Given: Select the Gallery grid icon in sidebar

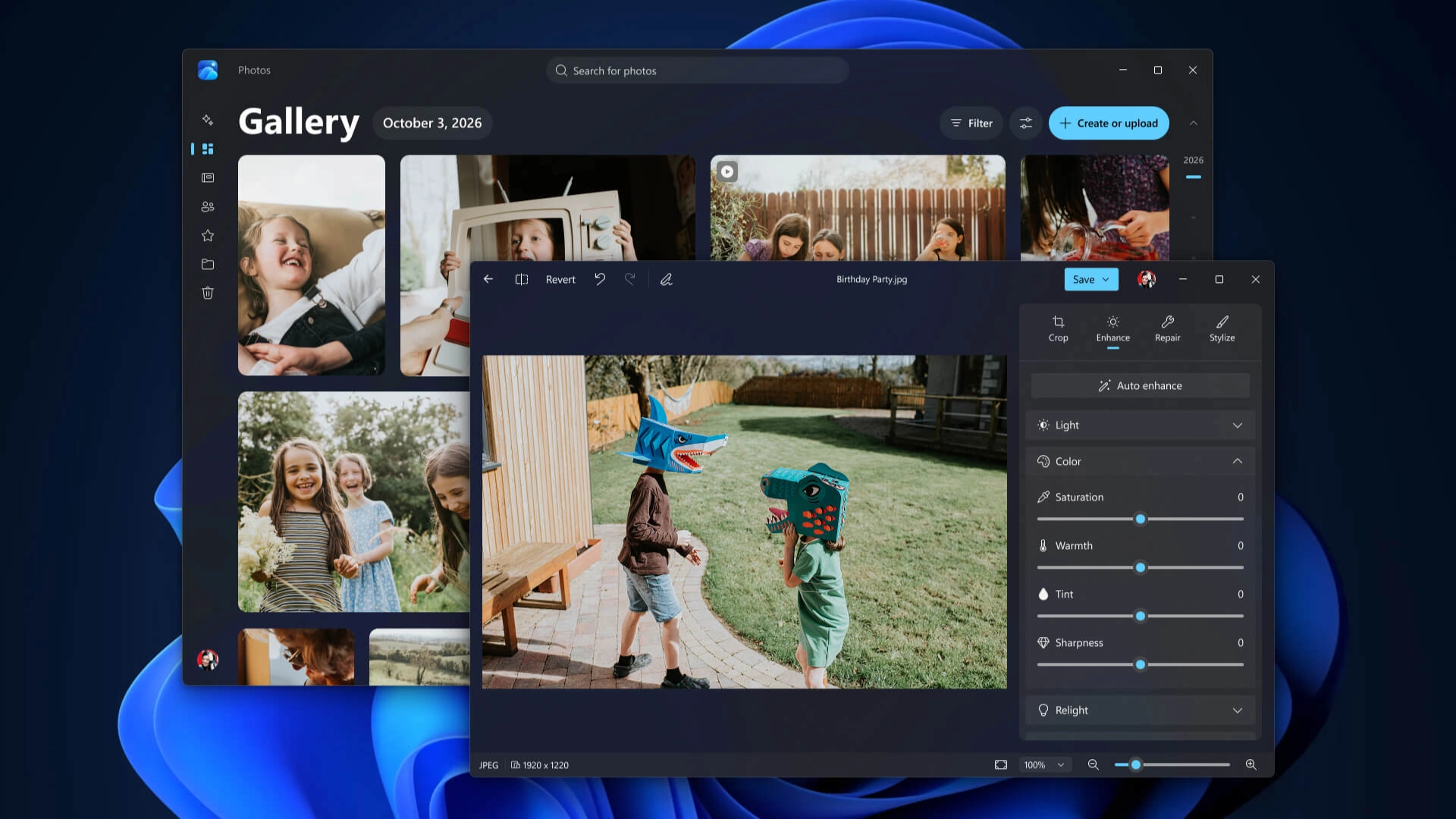Looking at the screenshot, I should point(208,149).
